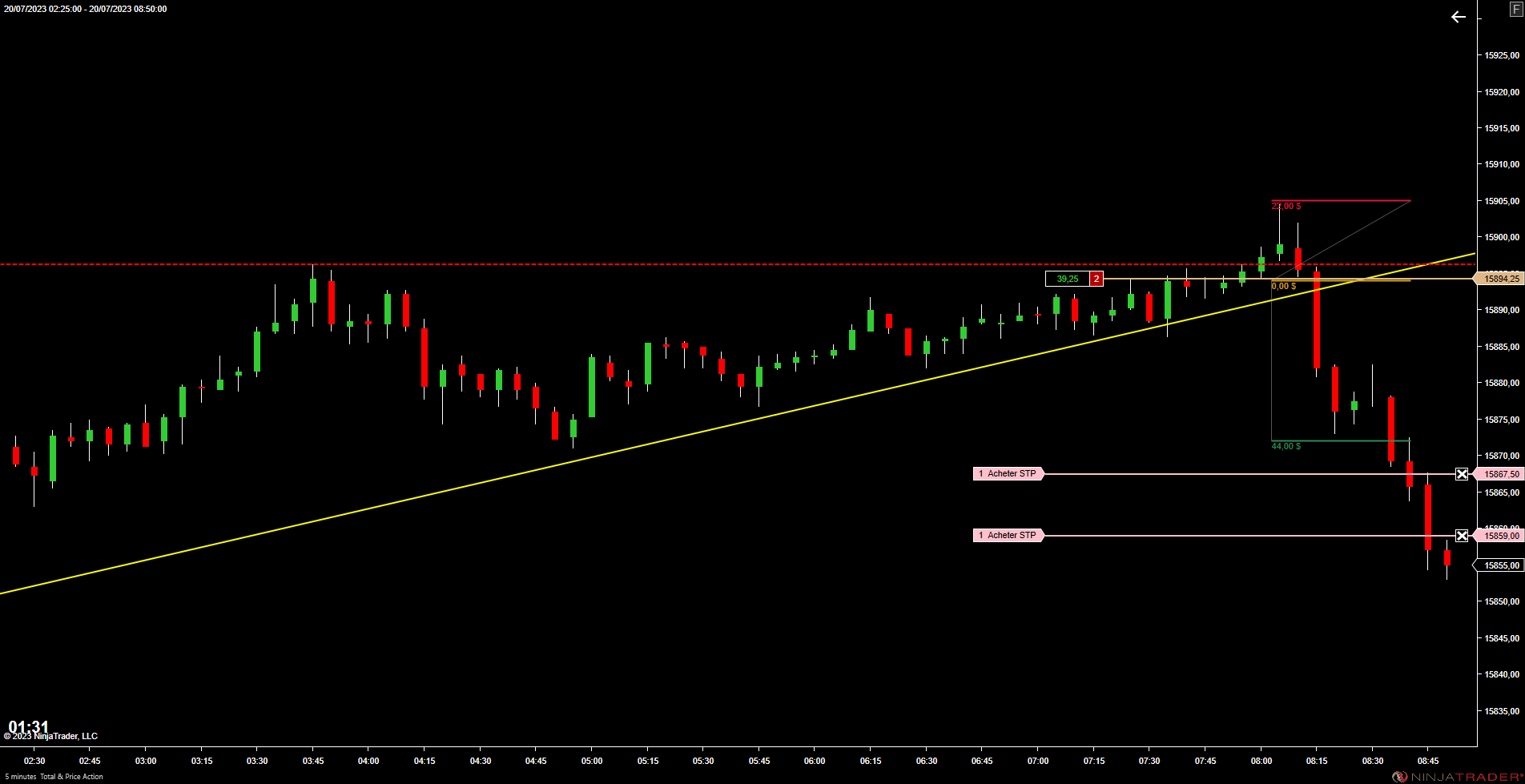The image size is (1525, 784).
Task: Click the 15855,00 current price marker
Action: click(x=1500, y=565)
